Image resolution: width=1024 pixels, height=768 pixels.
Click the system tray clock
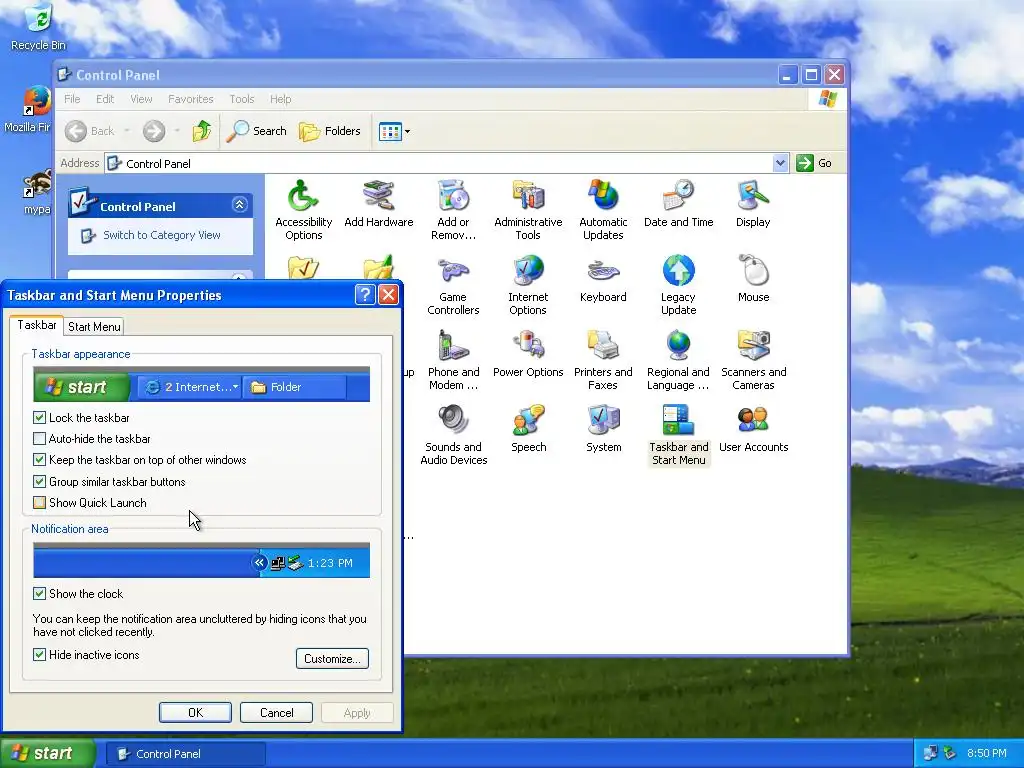point(987,754)
